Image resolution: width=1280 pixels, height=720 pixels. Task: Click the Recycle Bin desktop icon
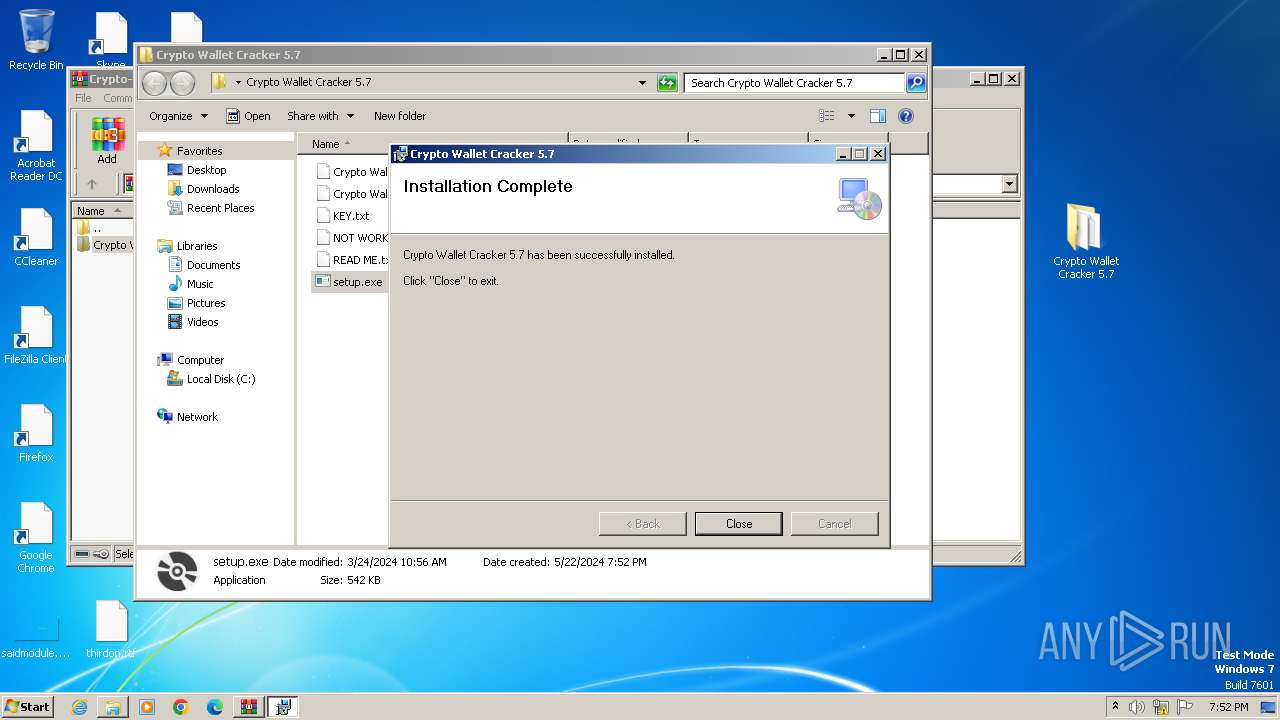pyautogui.click(x=36, y=40)
